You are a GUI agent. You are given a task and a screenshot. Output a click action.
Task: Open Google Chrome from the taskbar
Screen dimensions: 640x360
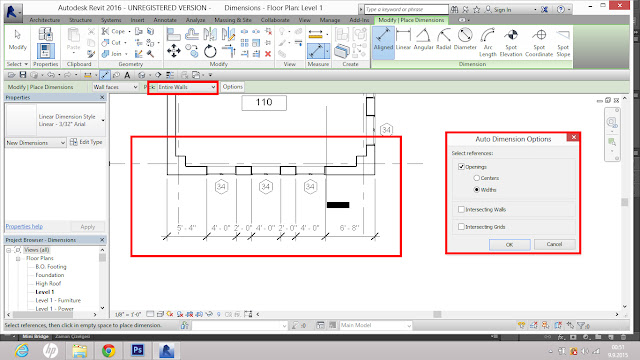pos(109,351)
